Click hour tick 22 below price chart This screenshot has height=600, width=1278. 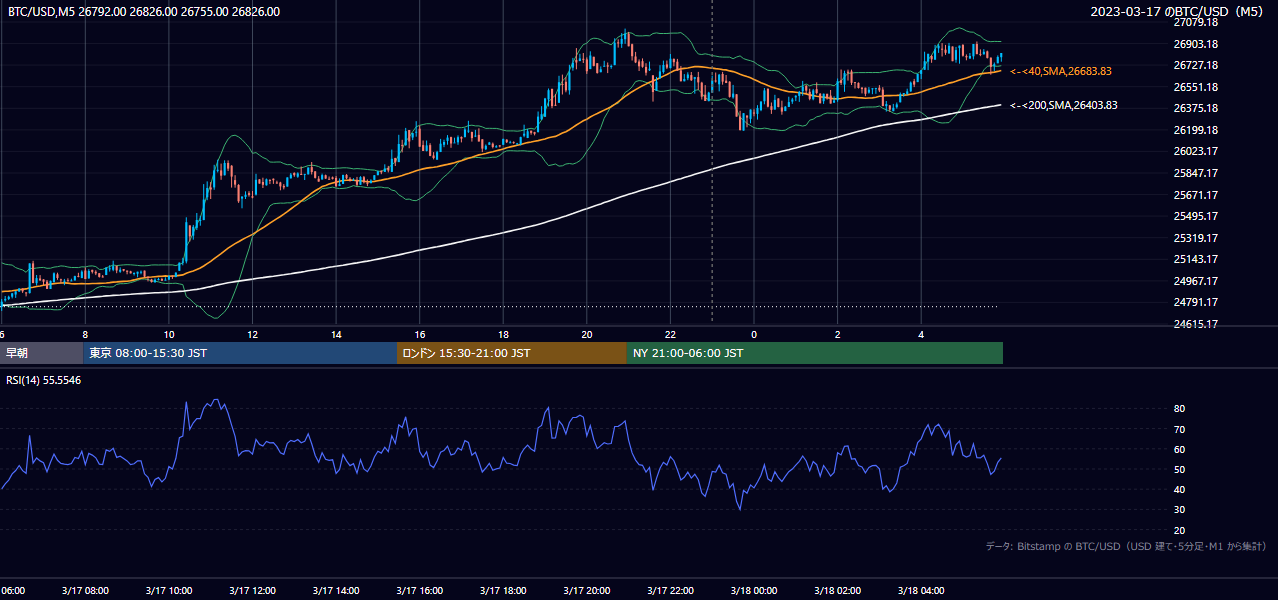(x=670, y=334)
